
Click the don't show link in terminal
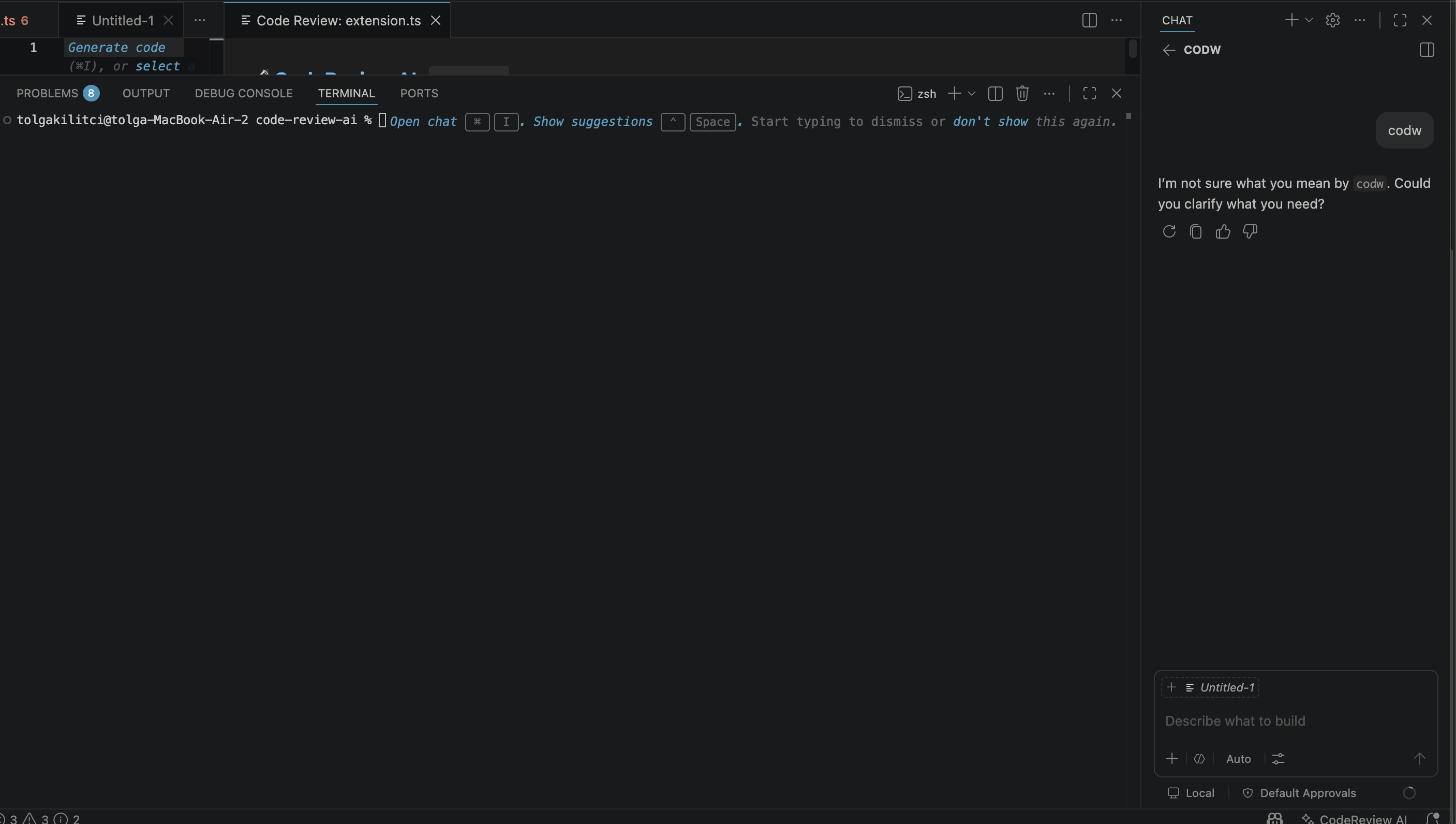(x=990, y=122)
